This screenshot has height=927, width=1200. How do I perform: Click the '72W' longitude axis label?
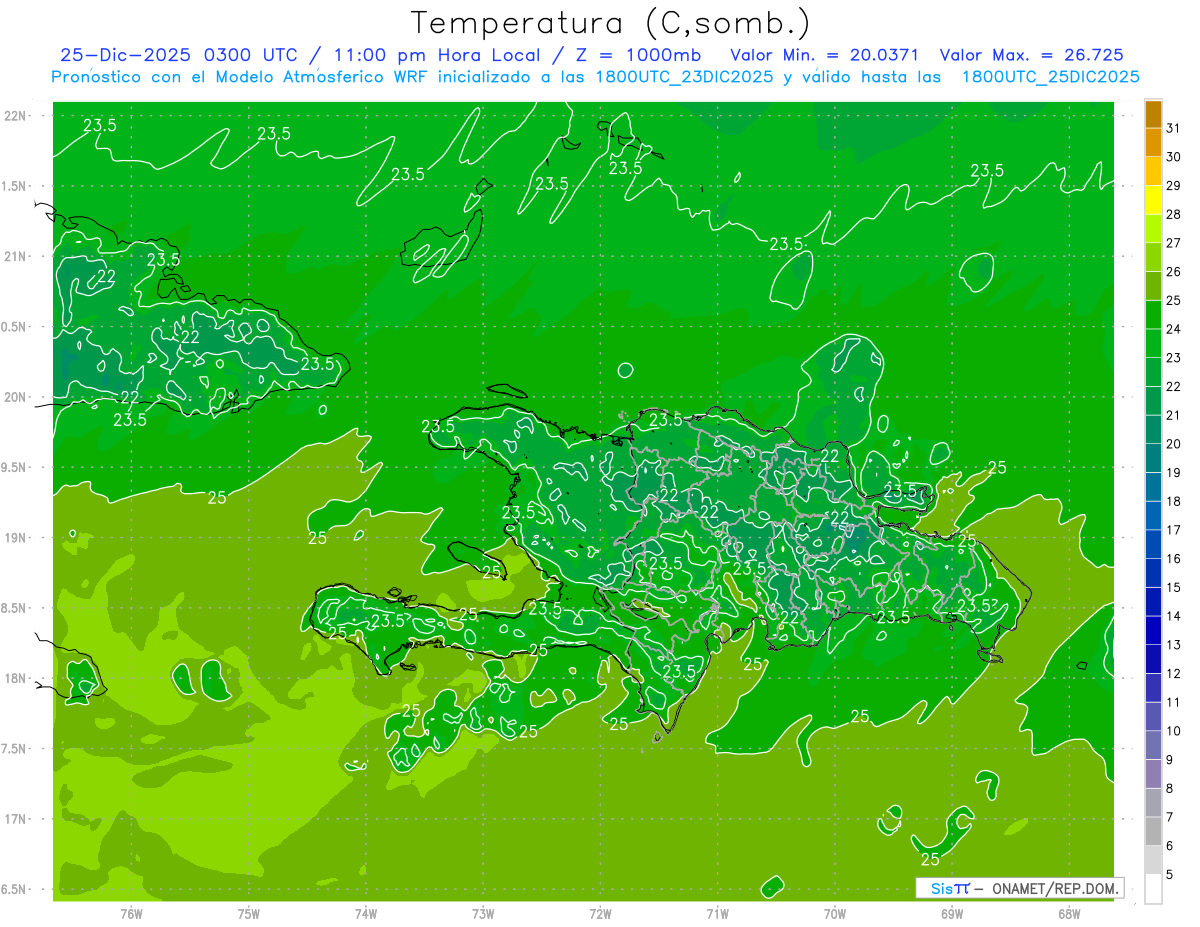pos(600,913)
